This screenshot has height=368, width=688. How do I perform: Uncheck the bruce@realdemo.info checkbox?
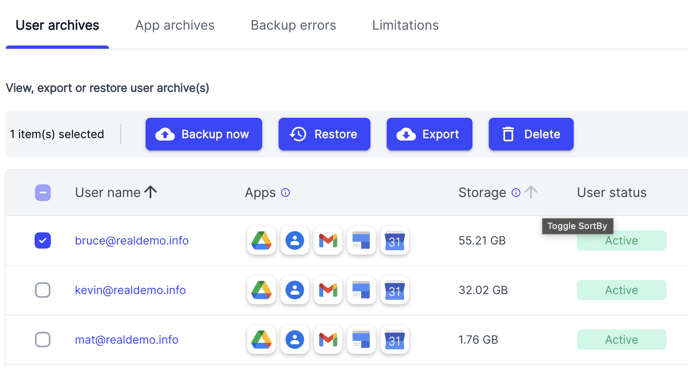pos(43,240)
